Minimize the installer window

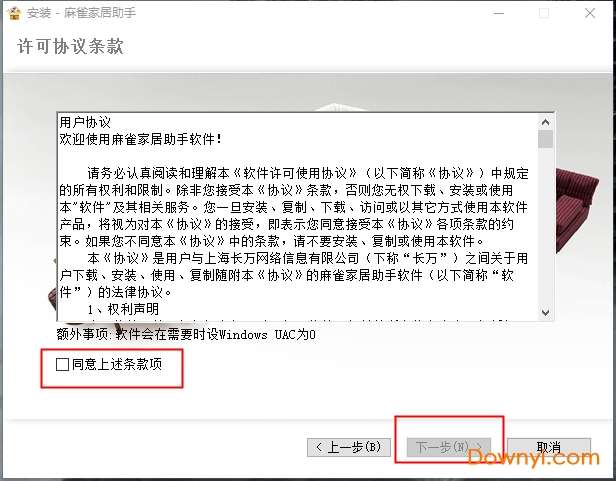coord(499,13)
